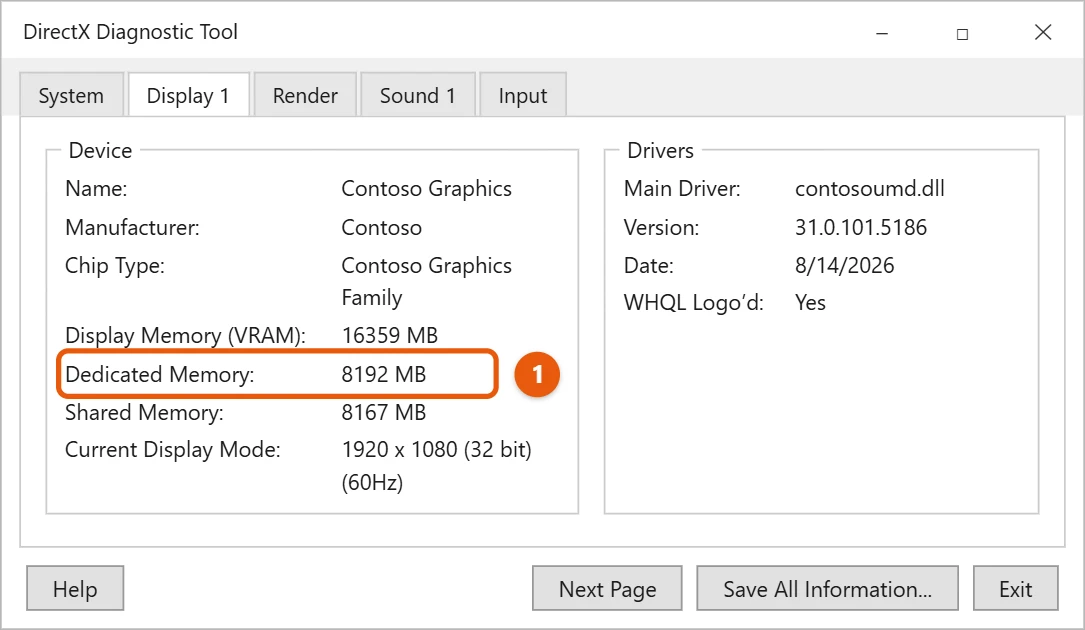The image size is (1085, 630).
Task: Click the Help button
Action: [75, 588]
